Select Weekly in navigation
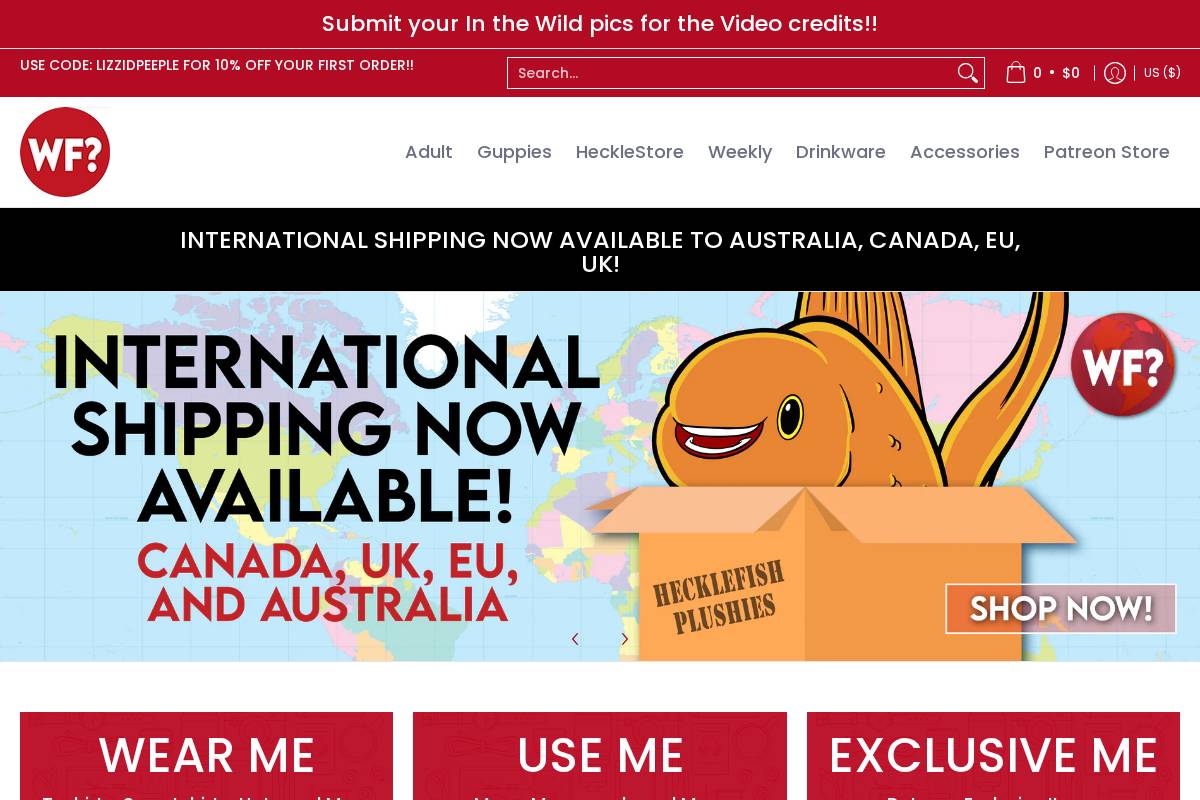The height and width of the screenshot is (800, 1200). [x=740, y=152]
